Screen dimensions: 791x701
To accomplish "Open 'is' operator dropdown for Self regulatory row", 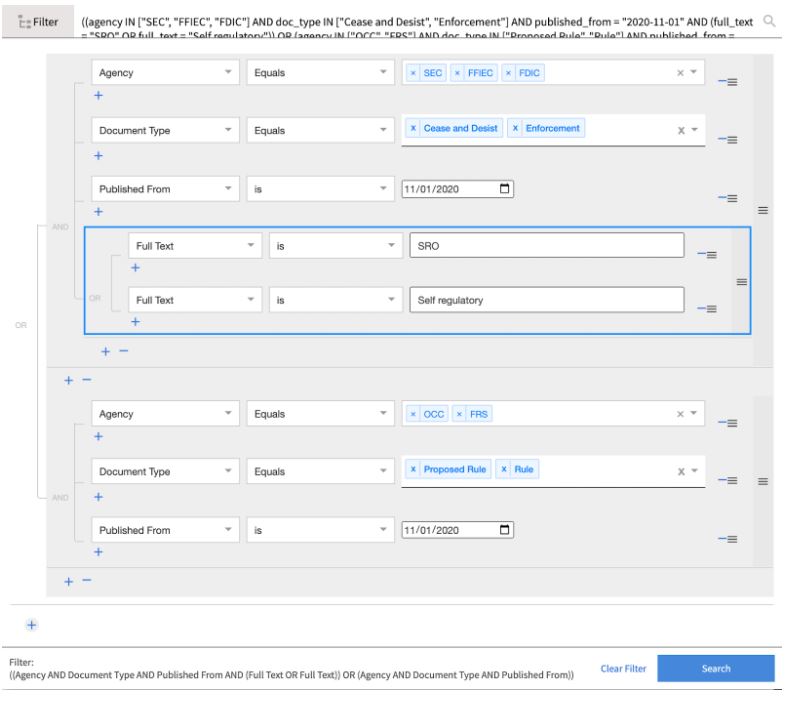I will click(x=336, y=300).
